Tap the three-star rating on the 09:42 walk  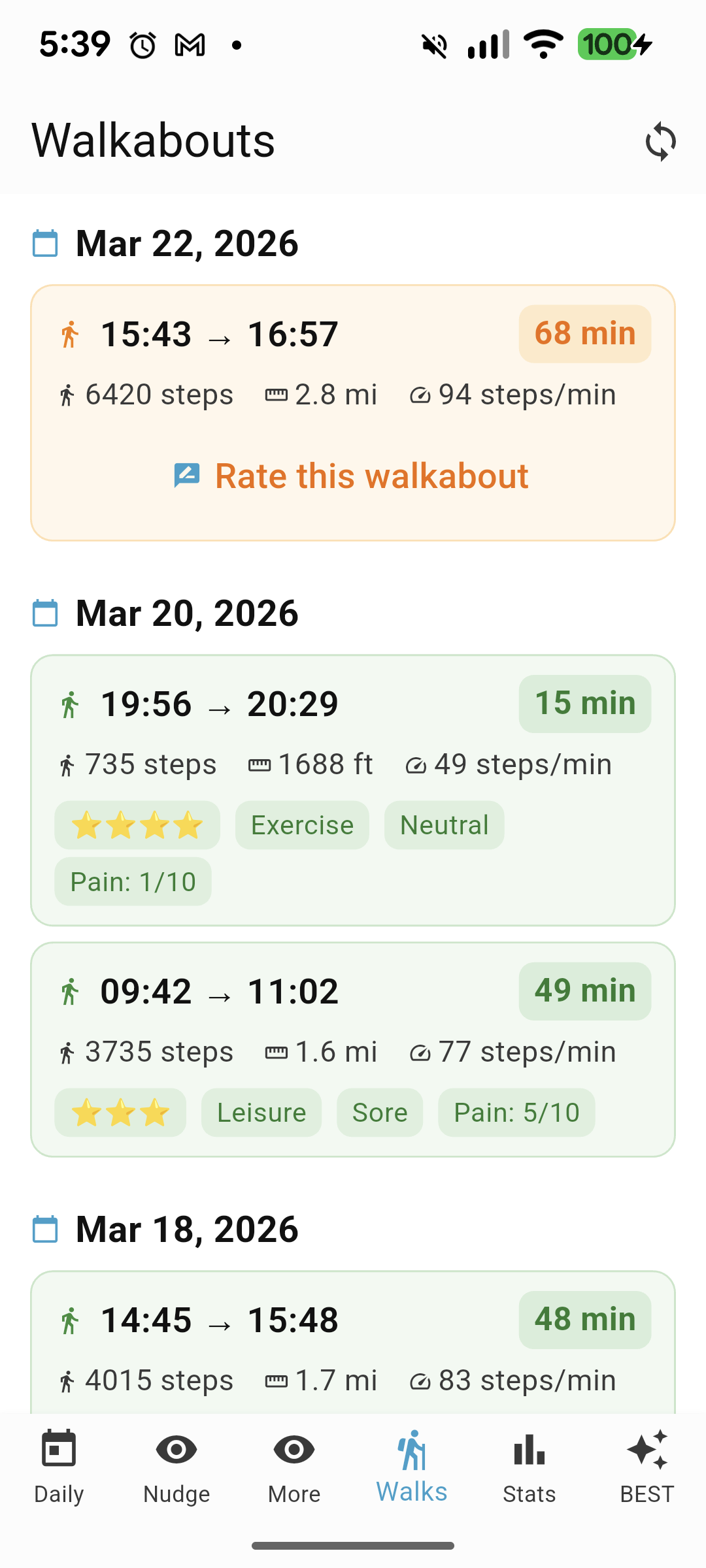pos(121,1112)
